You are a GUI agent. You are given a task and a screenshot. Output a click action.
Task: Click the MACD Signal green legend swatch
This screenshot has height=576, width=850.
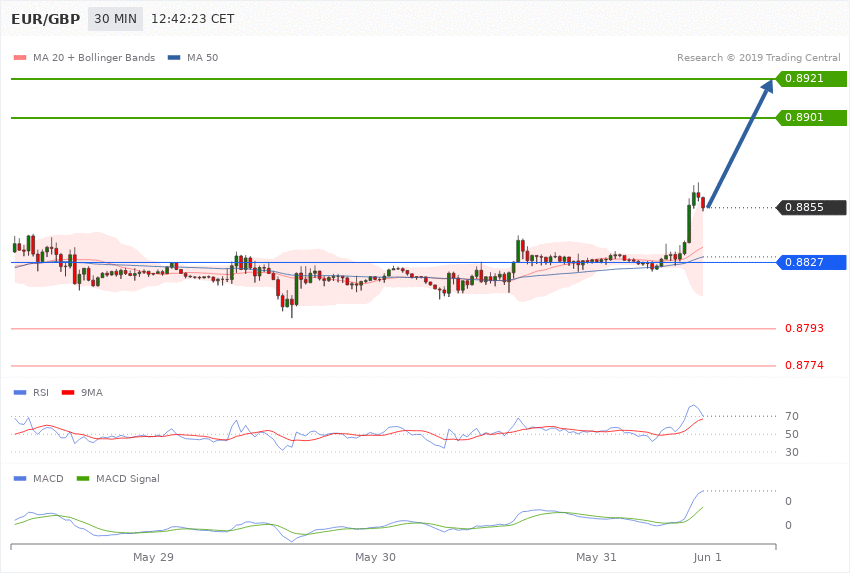[x=83, y=478]
